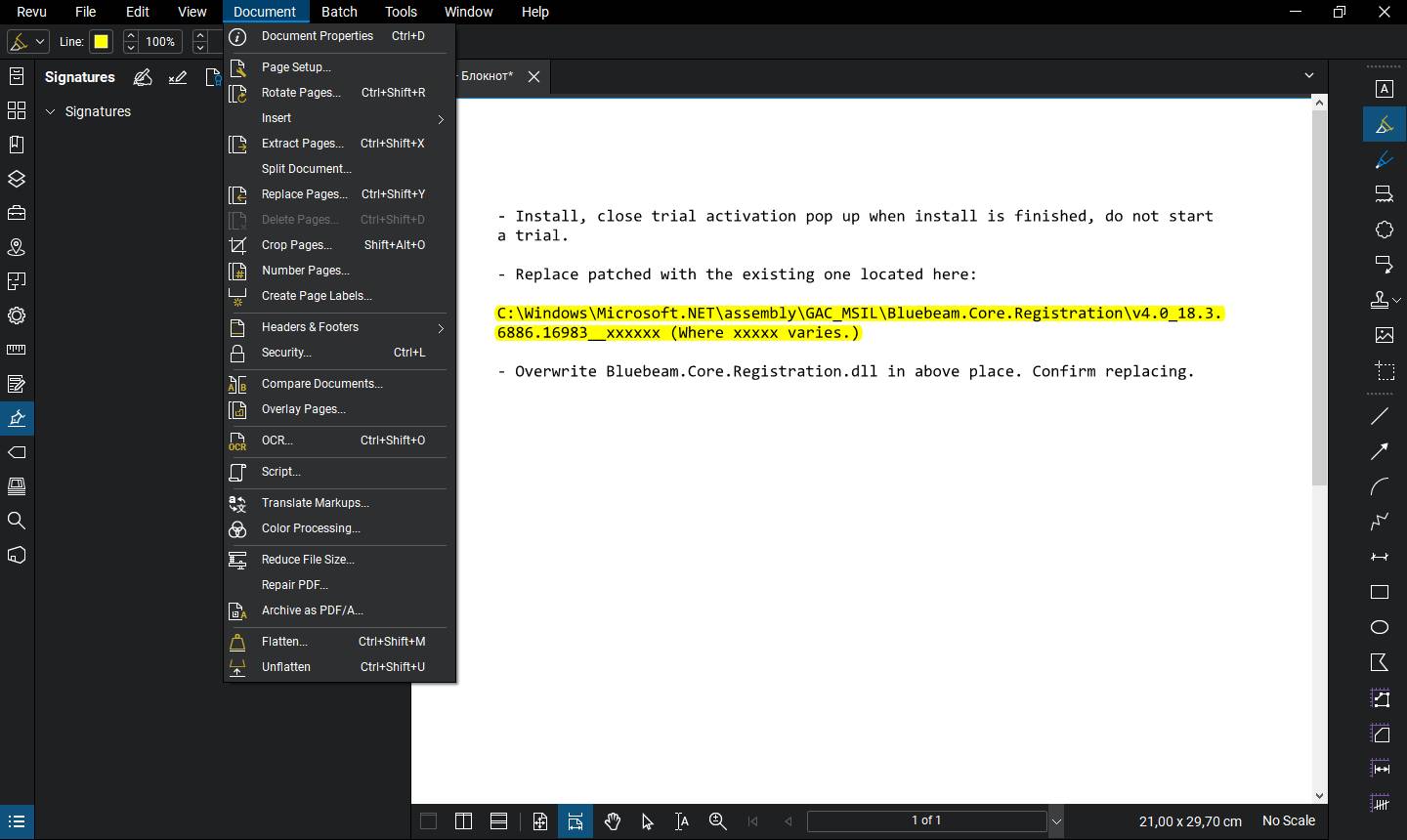Open Layers panel icon in left sidebar
Screen dimensions: 1407x840
(x=17, y=179)
